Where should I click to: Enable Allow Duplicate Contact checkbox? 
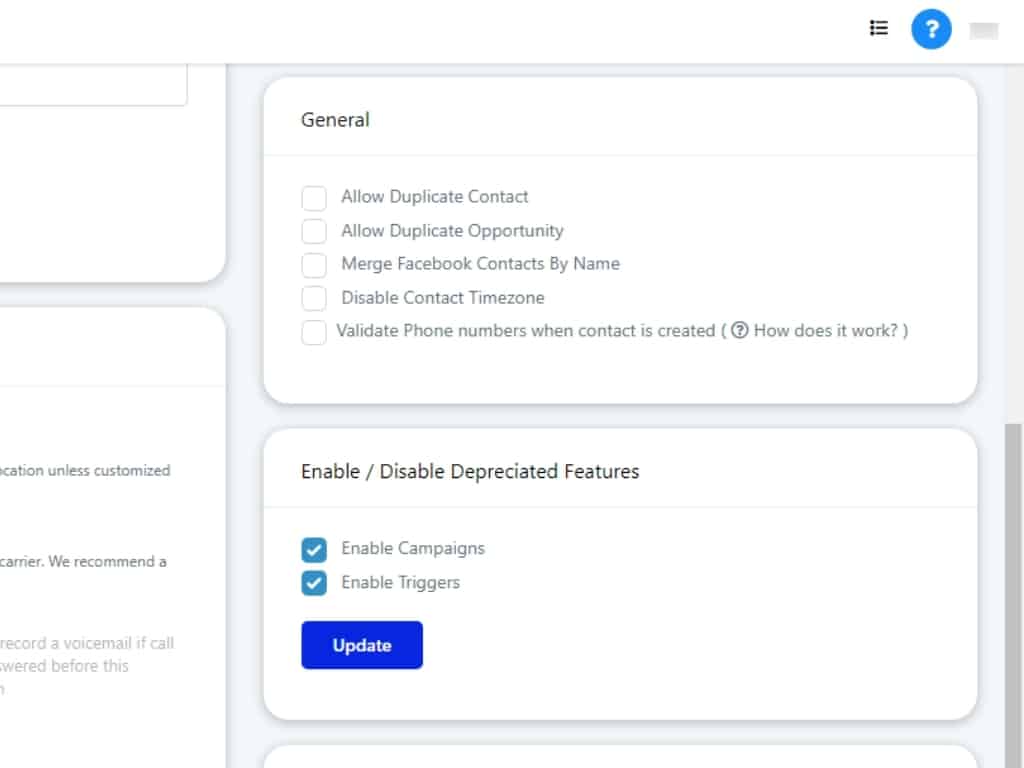314,198
